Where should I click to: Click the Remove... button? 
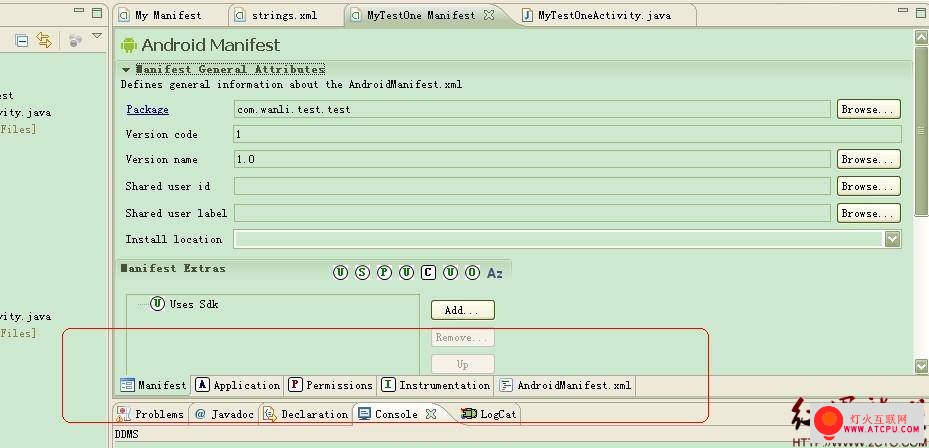click(462, 337)
